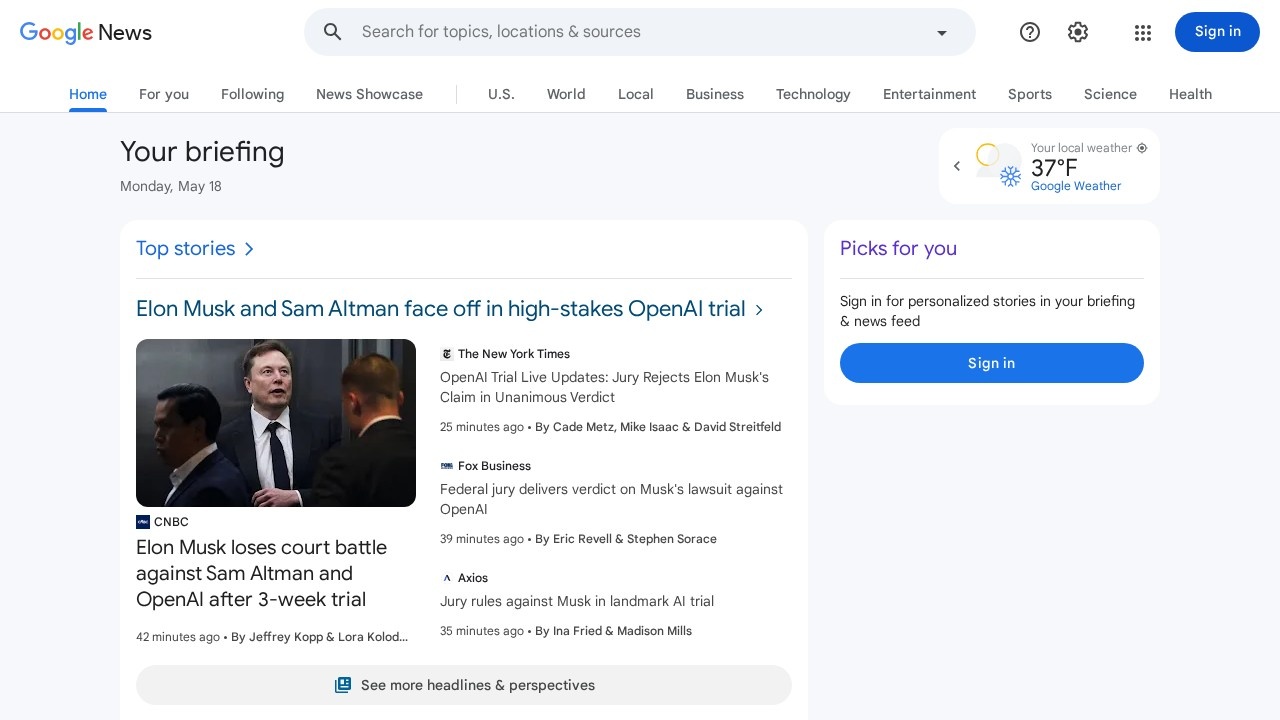Screen dimensions: 1280x720
Task: Switch to the Local tab
Action: (636, 94)
